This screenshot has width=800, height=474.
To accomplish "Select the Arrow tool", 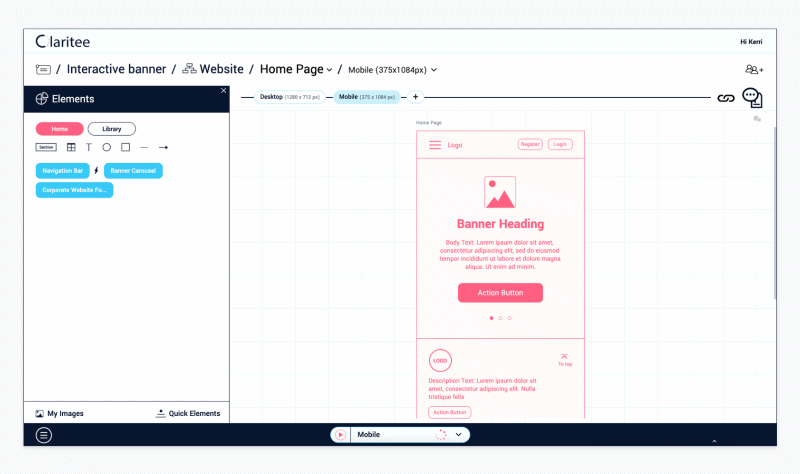I will (163, 147).
